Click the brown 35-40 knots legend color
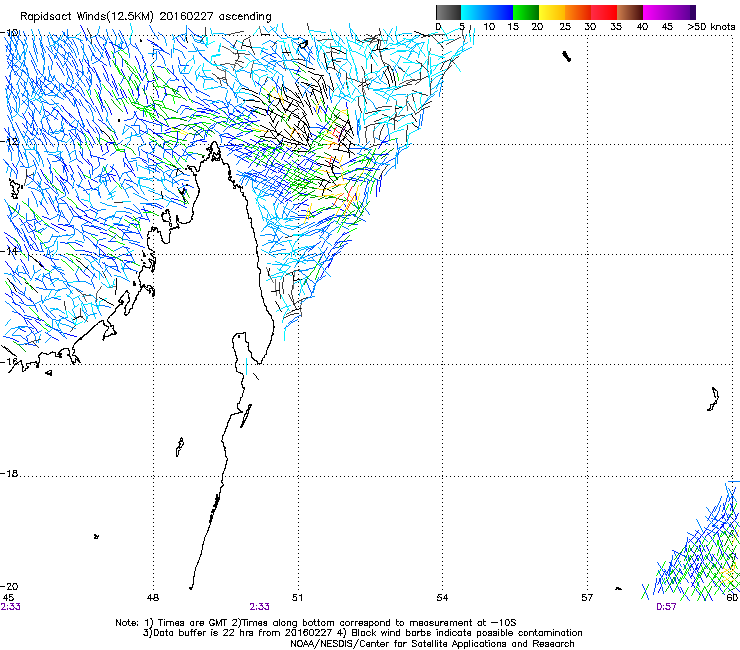740x650 pixels. tap(630, 12)
